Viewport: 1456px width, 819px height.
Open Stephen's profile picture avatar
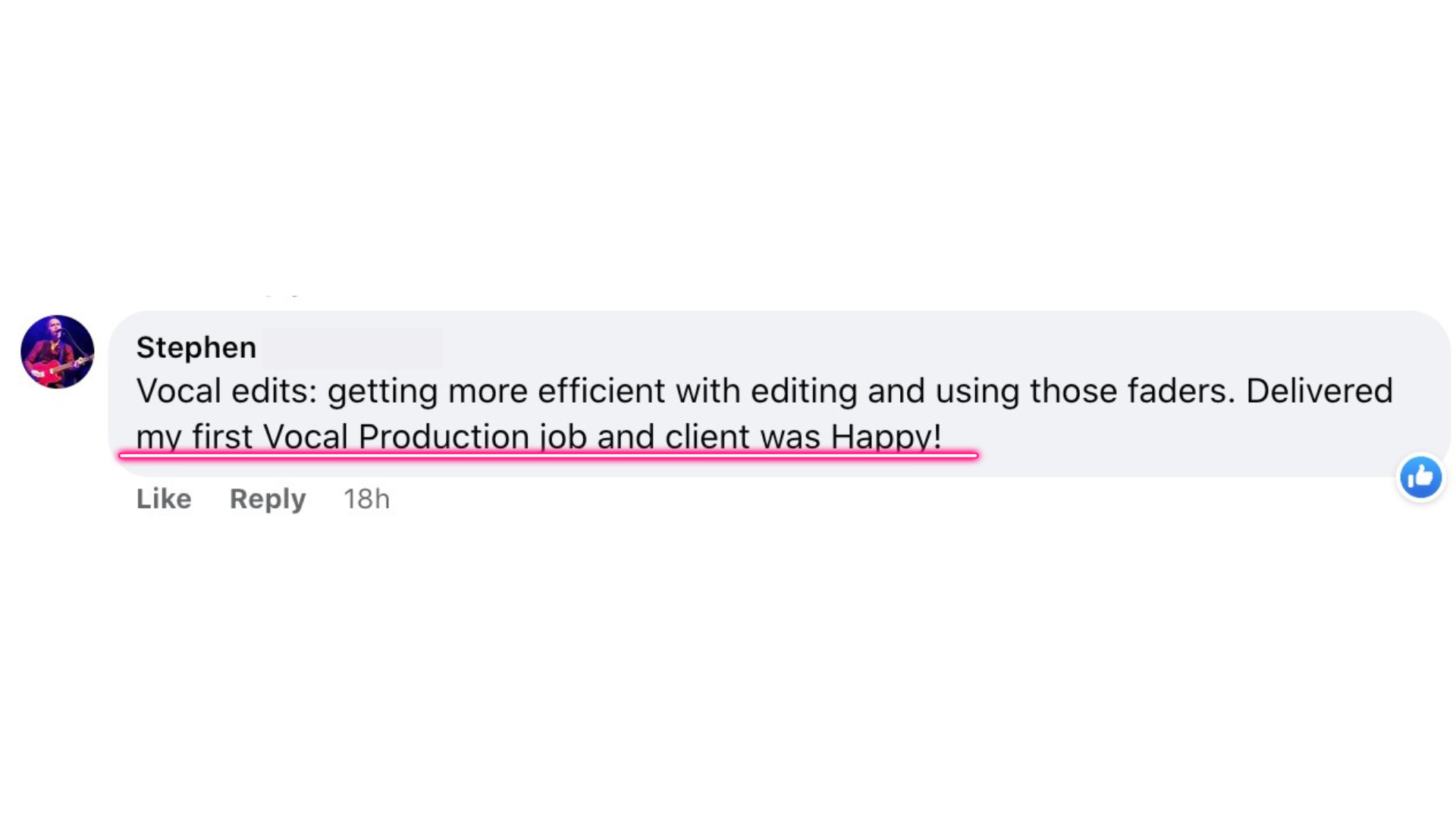tap(58, 352)
